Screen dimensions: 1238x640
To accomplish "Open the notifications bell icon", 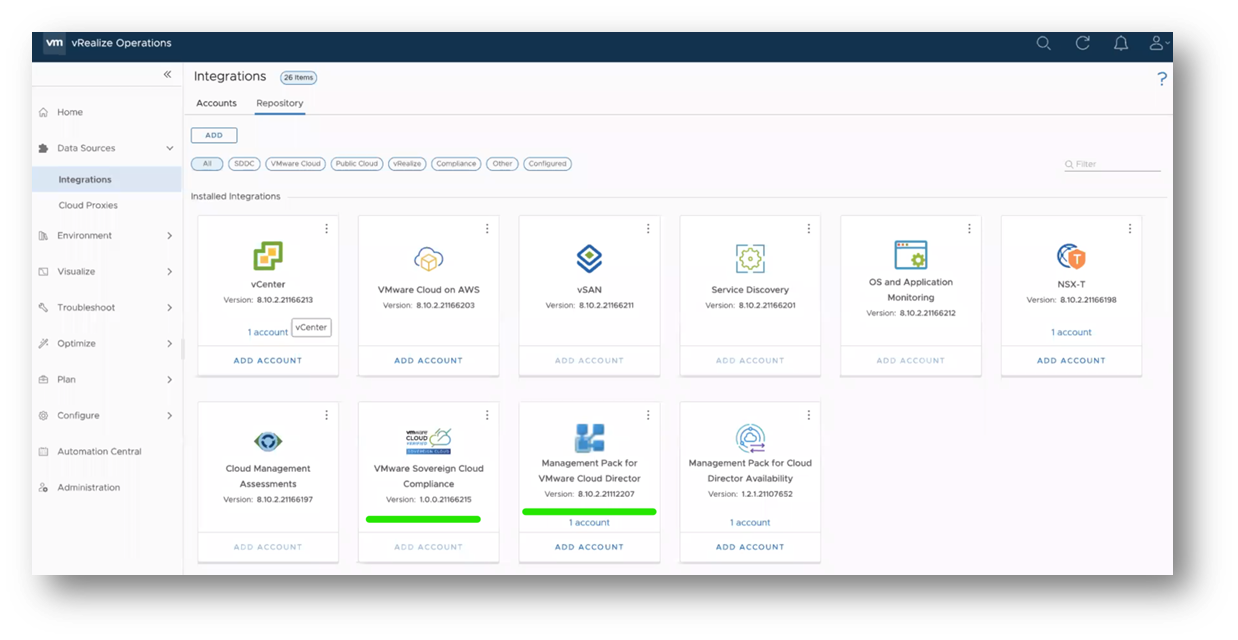I will [x=1121, y=43].
